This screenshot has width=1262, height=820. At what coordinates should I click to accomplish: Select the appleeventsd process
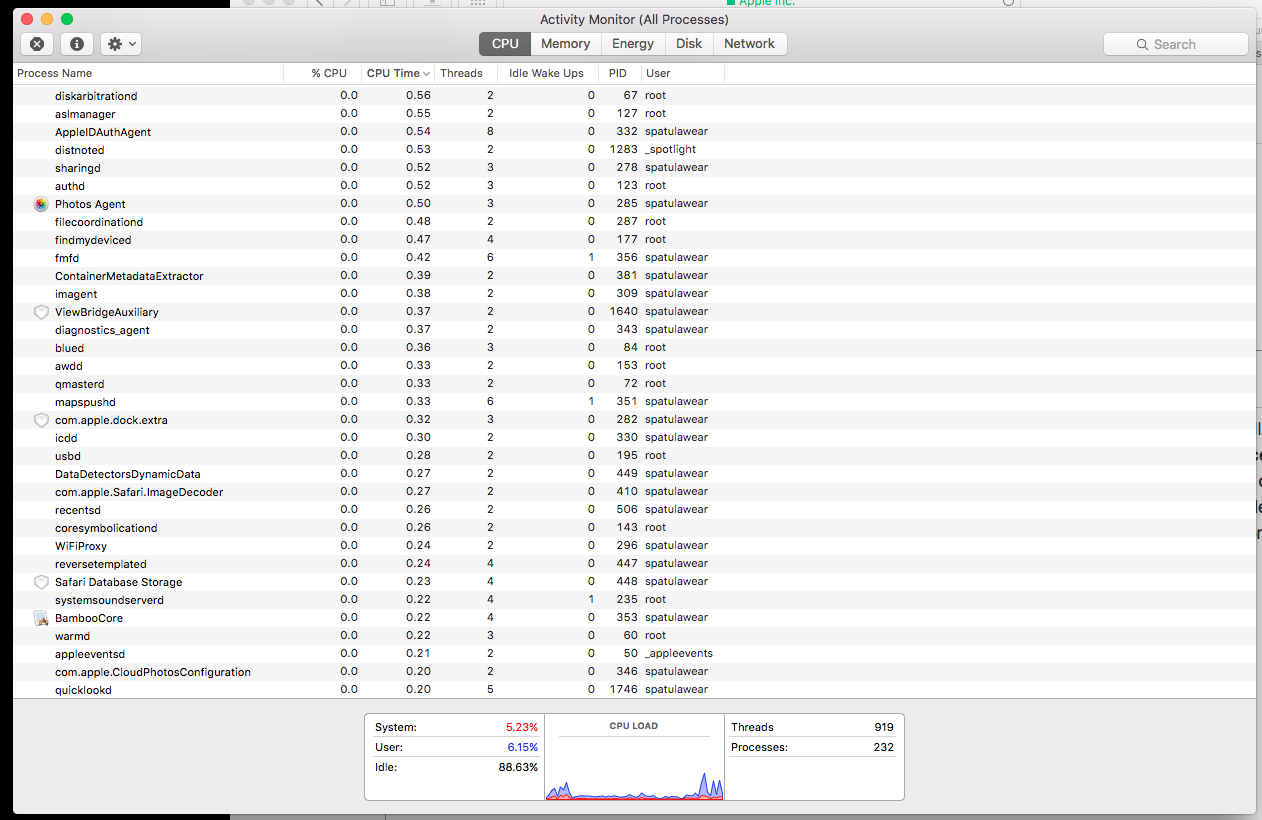[x=90, y=654]
